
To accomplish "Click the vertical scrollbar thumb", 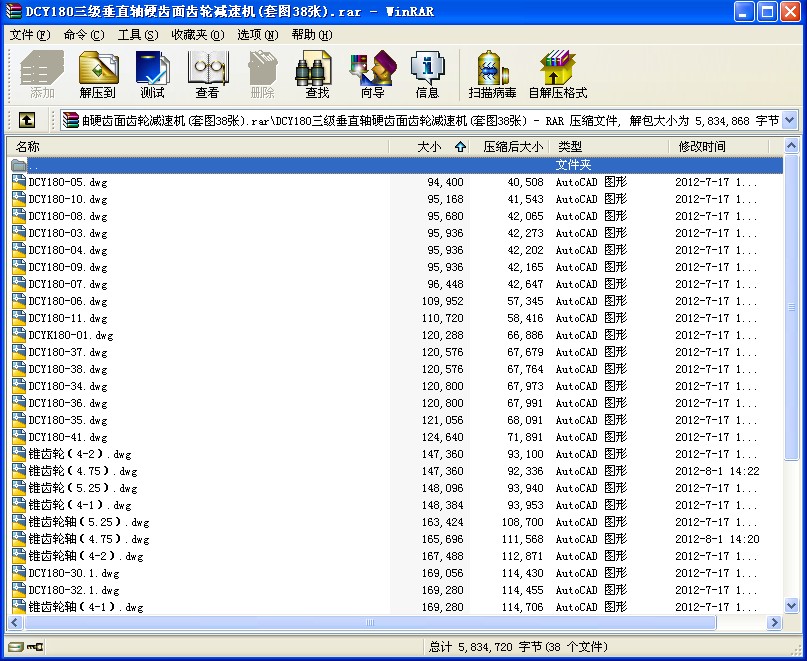I will pos(792,307).
